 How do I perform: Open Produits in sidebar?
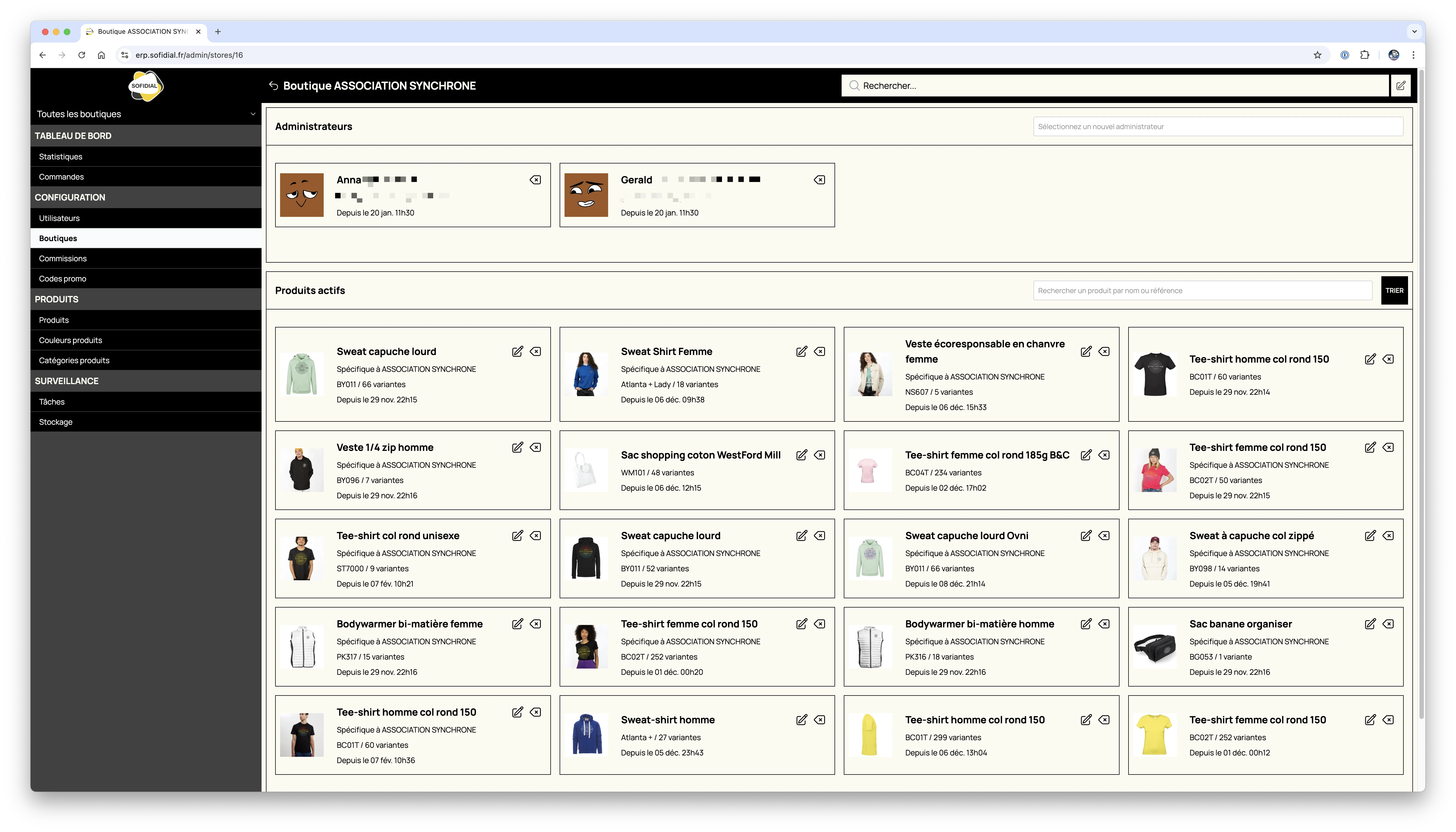click(x=146, y=320)
